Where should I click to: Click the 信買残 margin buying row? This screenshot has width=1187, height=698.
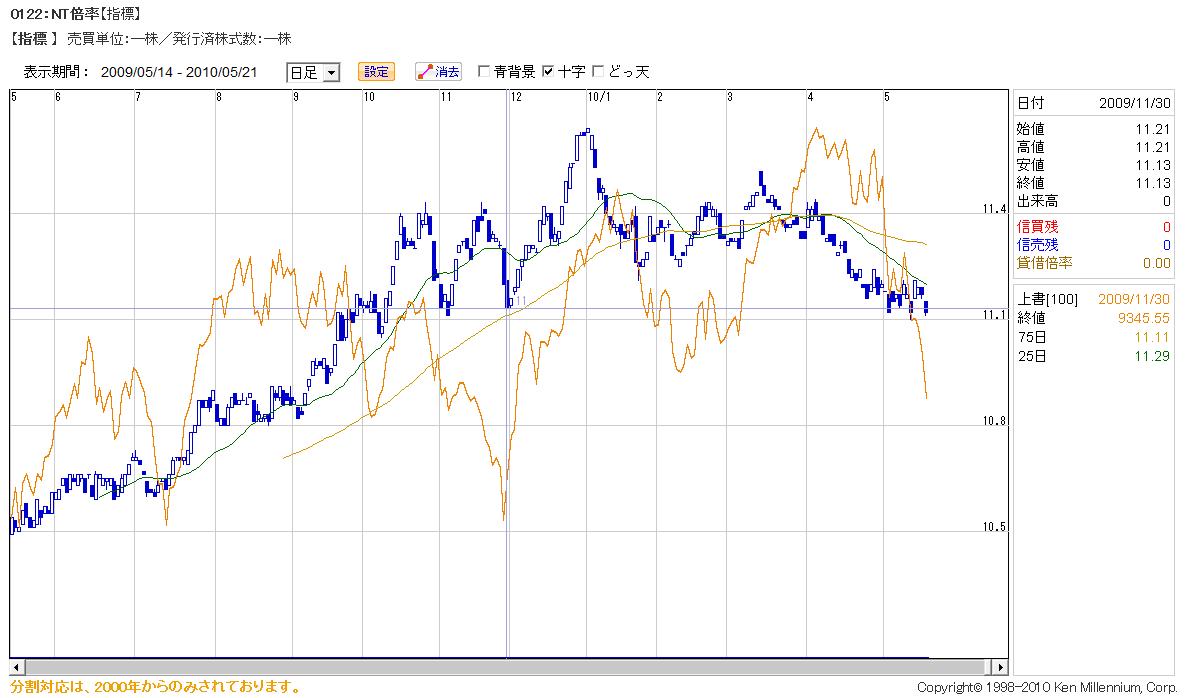coord(1093,227)
